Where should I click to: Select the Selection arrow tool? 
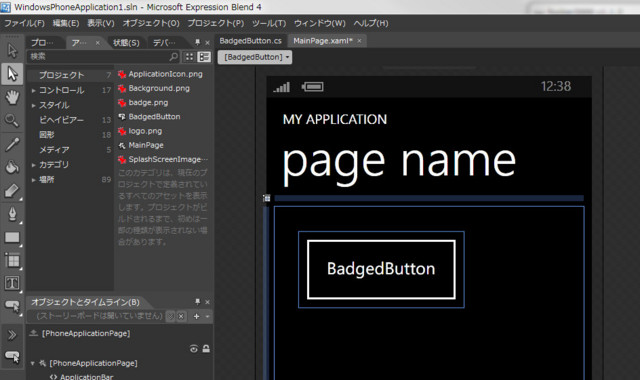(12, 51)
